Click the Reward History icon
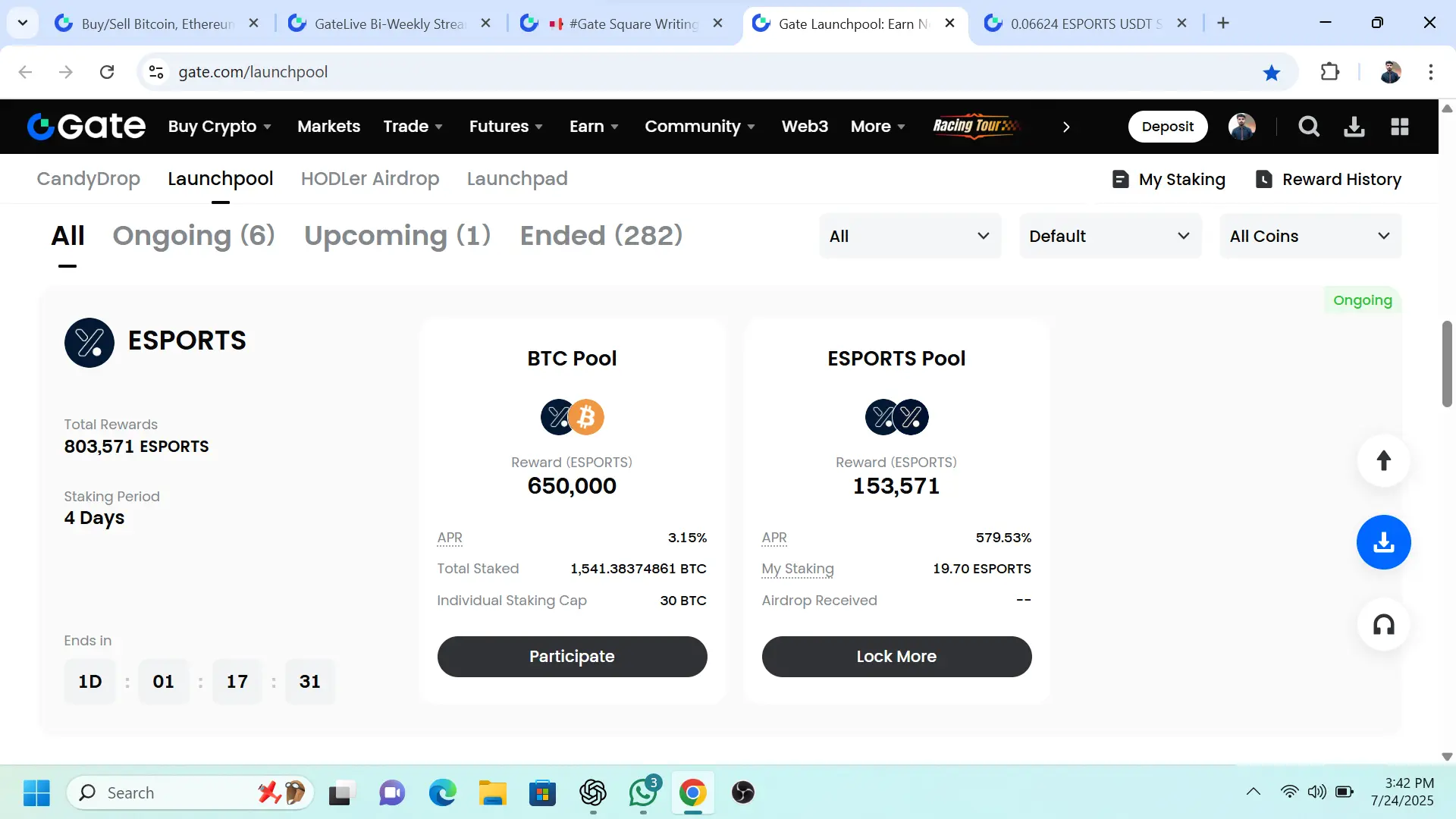Image resolution: width=1456 pixels, height=819 pixels. (1264, 180)
